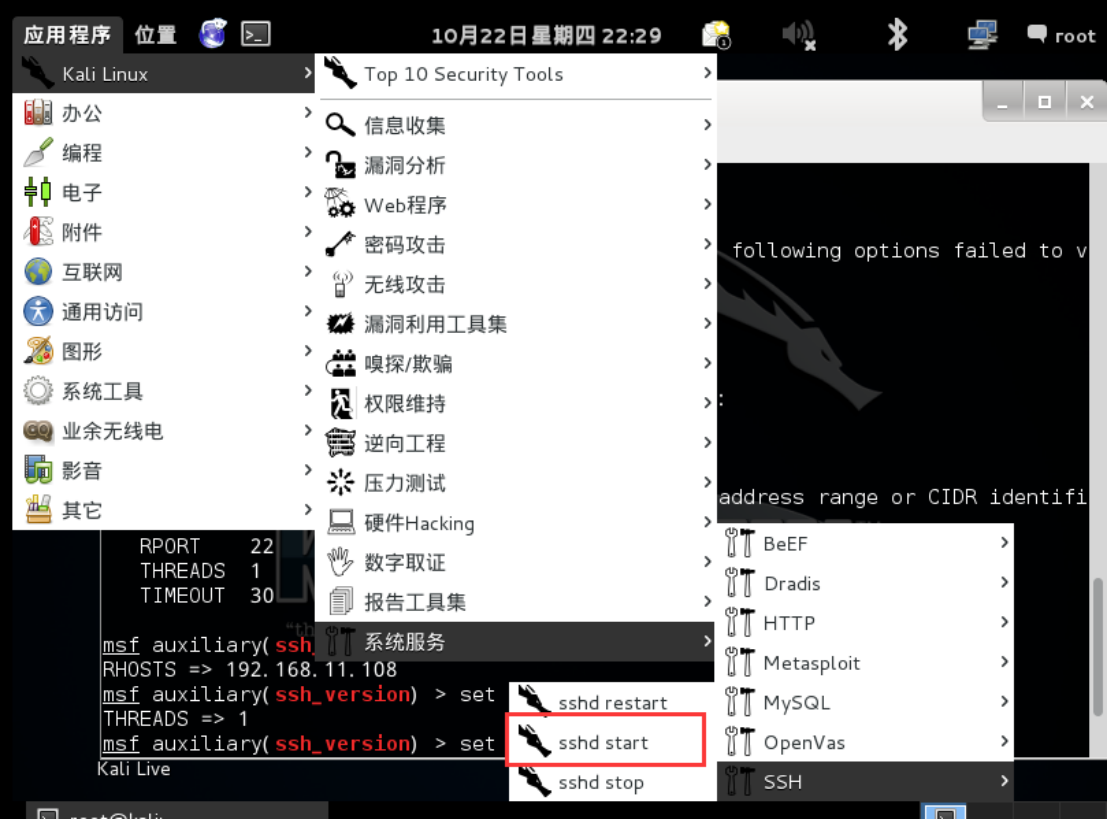Select sshd stop menu entry
Viewport: 1108px width, 819px height.
(612, 782)
